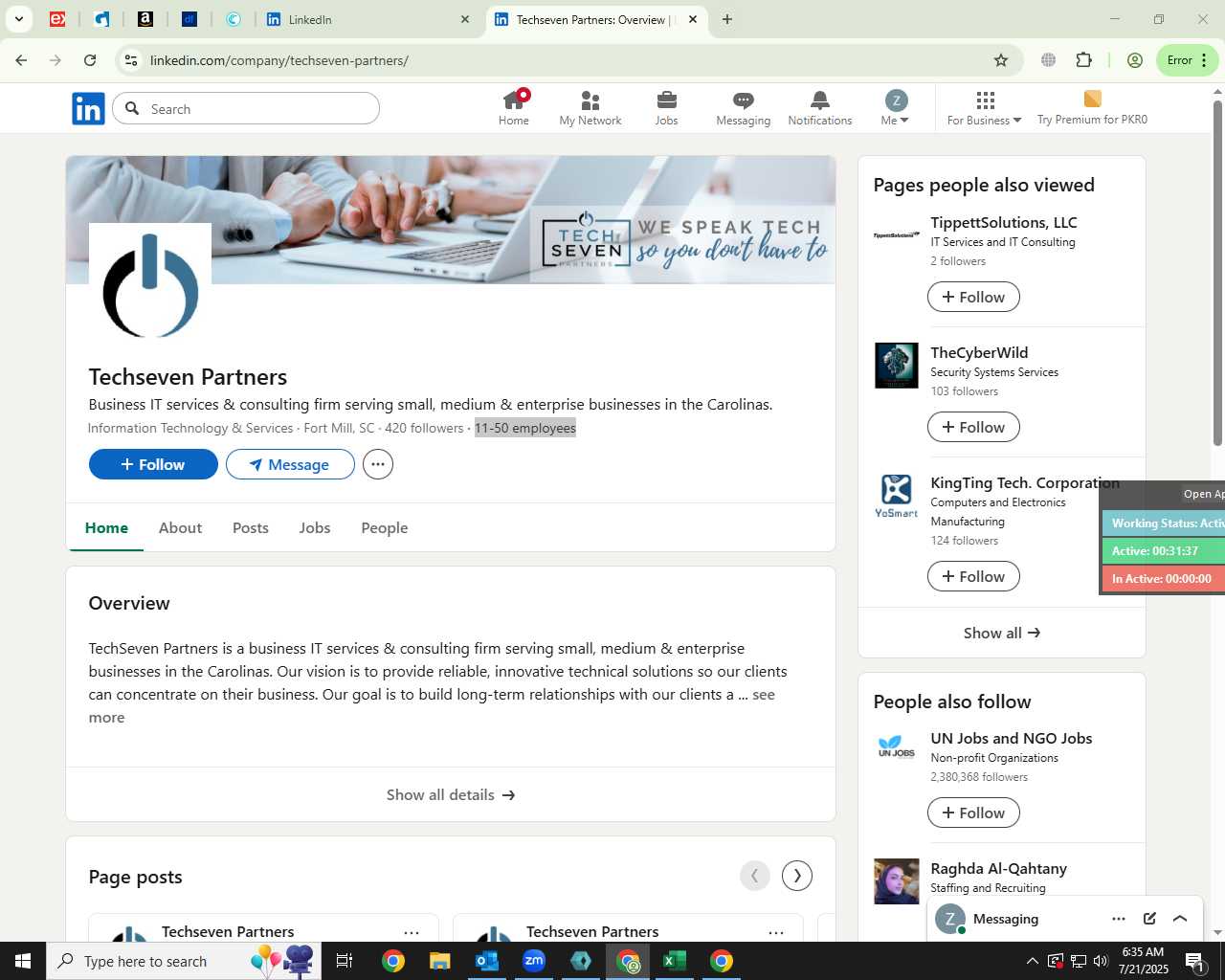Open LinkedIn Home from navigation bar

[x=513, y=108]
